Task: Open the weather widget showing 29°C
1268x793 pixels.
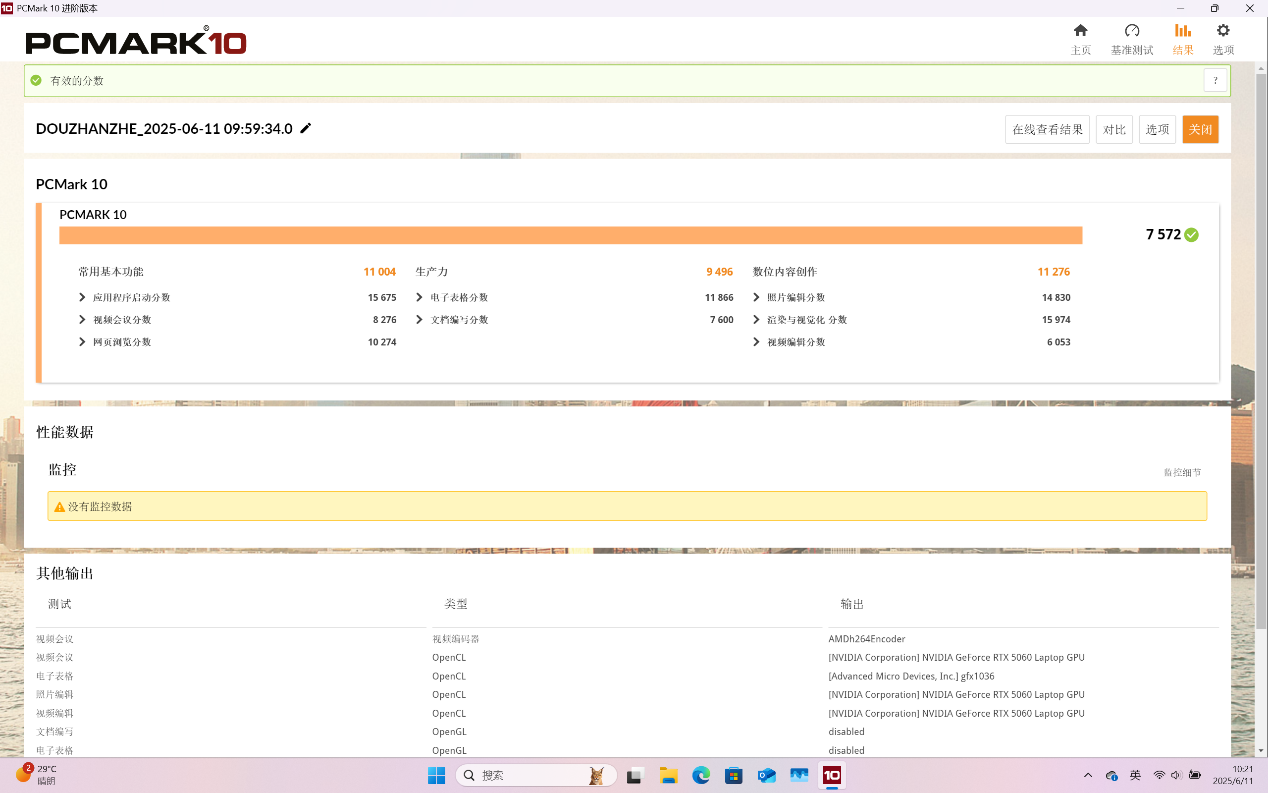Action: [x=37, y=775]
